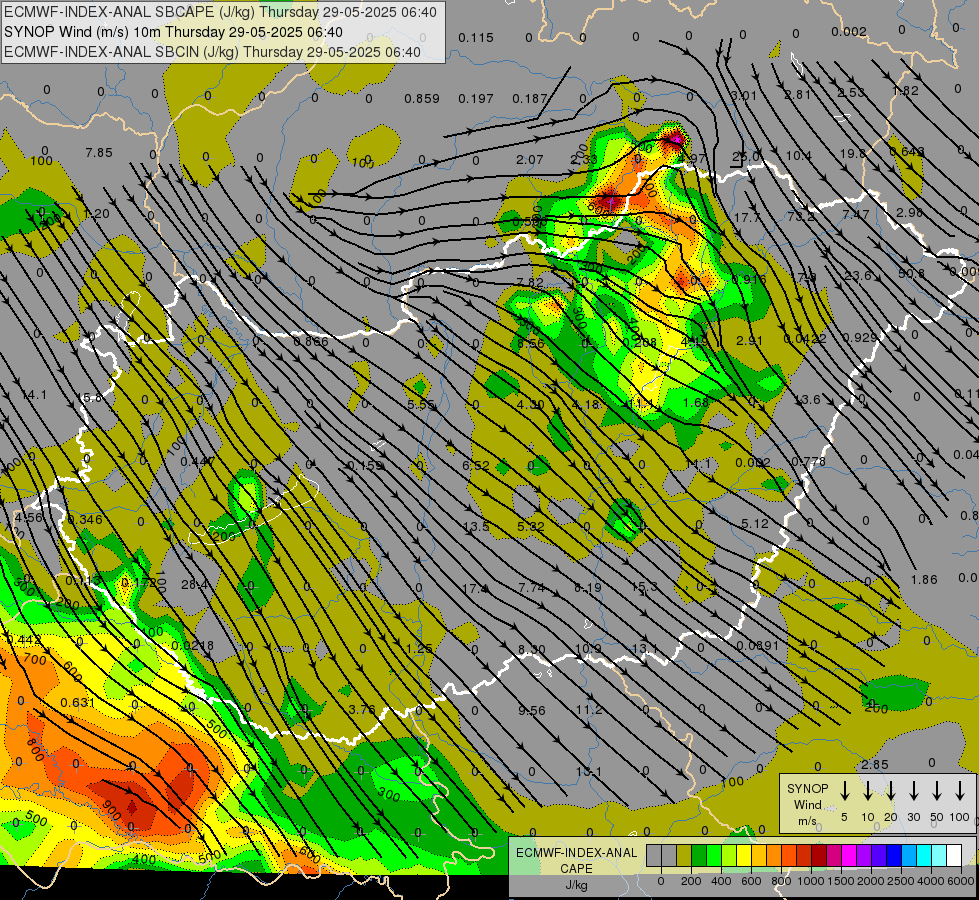Screen dimensions: 979x900
Task: Click the wind arrow above 5 m/s
Action: (x=844, y=791)
